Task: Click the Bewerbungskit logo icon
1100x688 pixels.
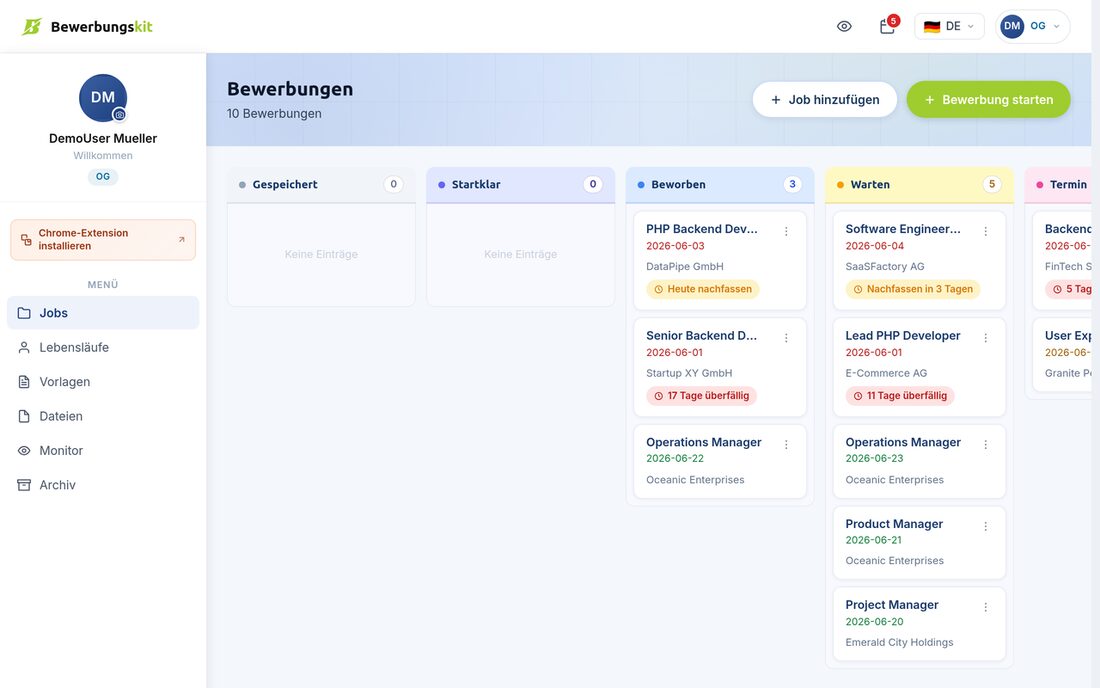Action: point(32,27)
